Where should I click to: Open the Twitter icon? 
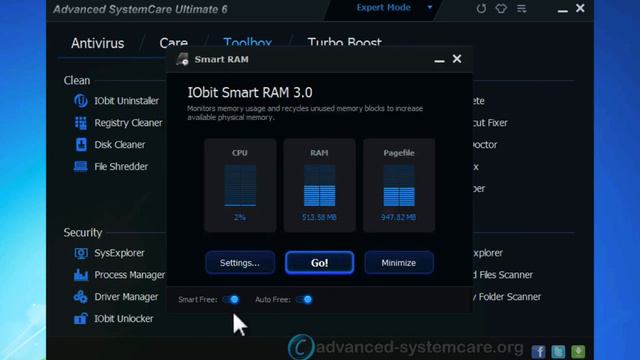pos(558,351)
